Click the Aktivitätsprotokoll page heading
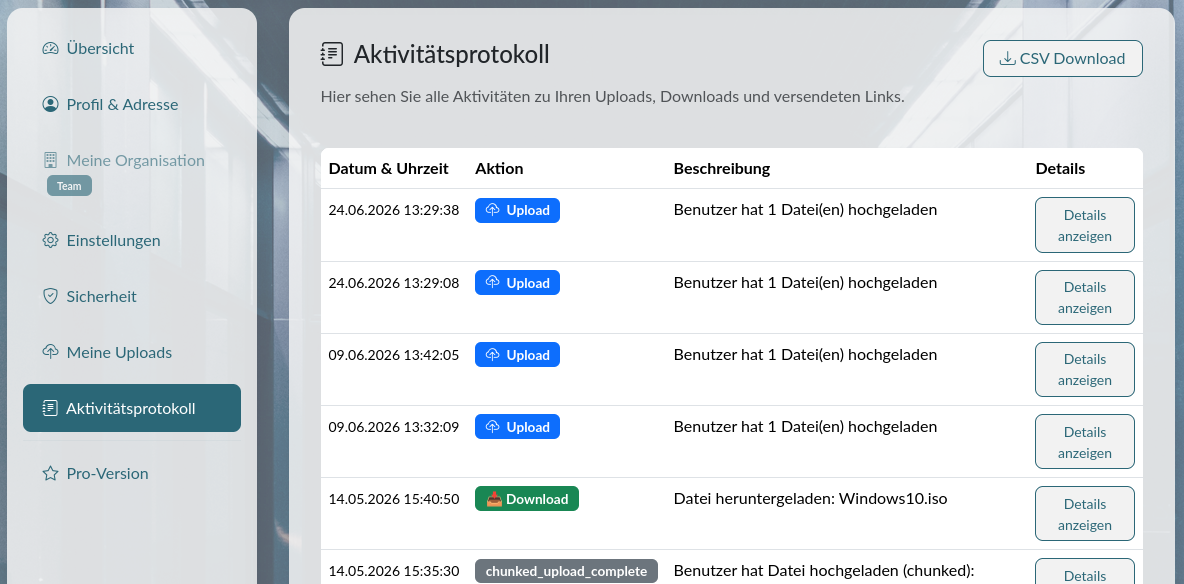 (452, 55)
